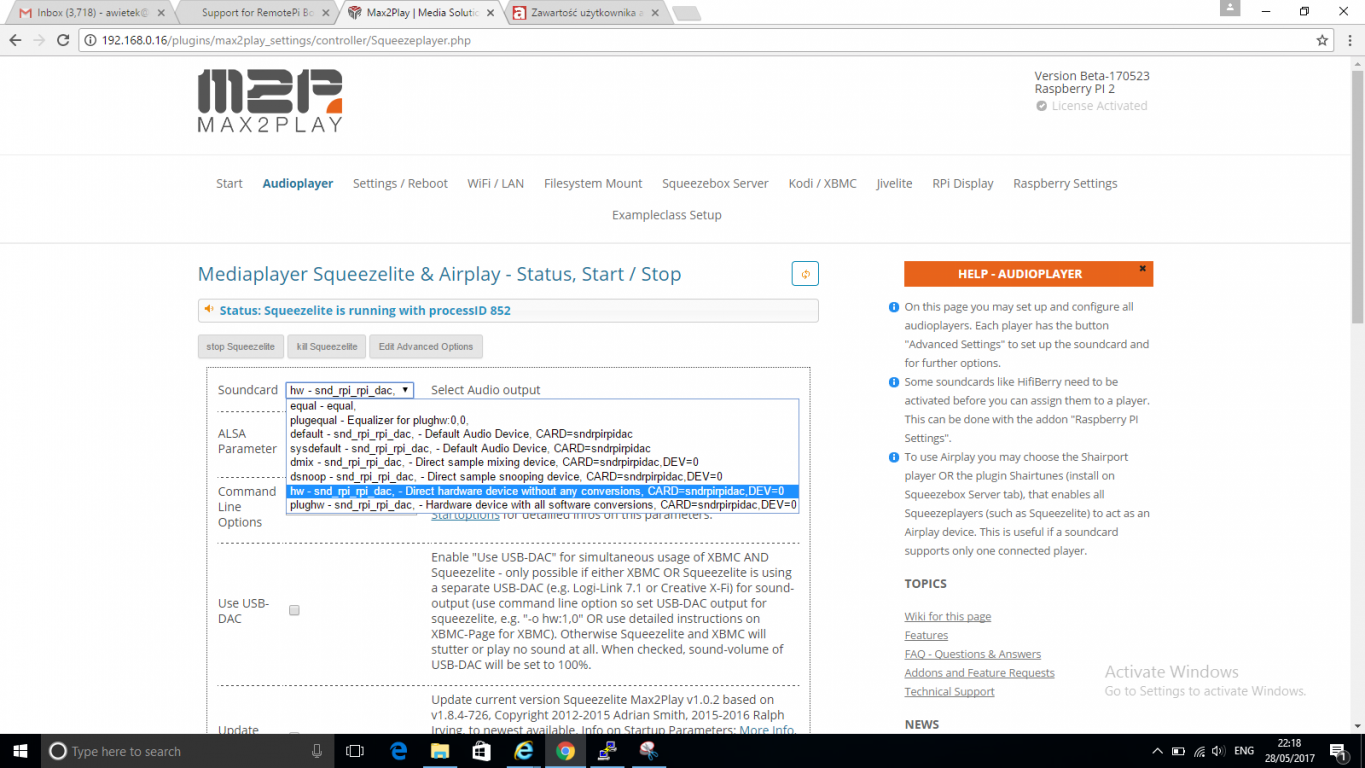
Task: Go to Settings / Reboot
Action: [x=400, y=183]
